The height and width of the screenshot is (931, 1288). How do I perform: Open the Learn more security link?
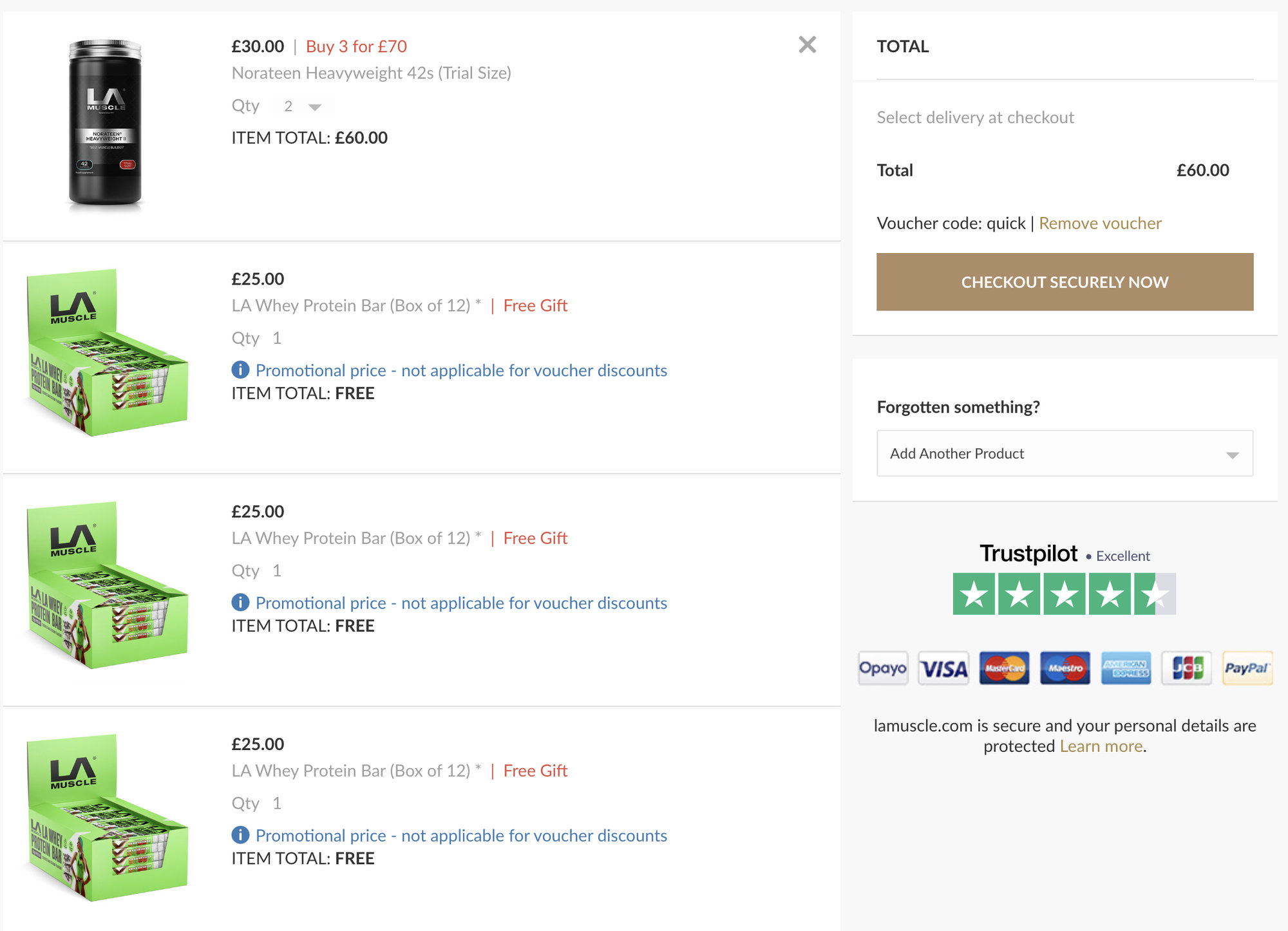1101,746
